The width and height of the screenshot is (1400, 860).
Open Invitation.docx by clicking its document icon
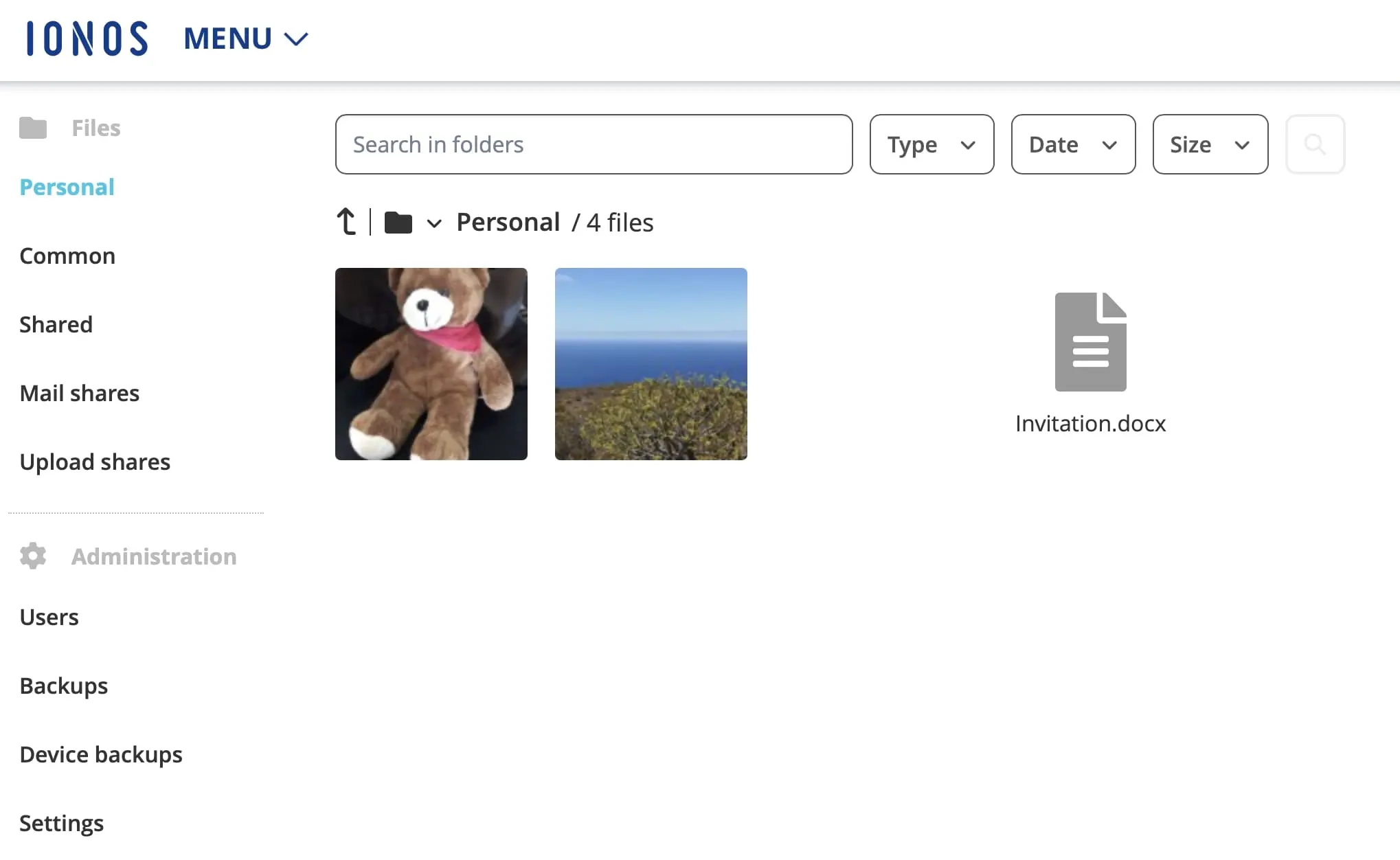[1090, 341]
